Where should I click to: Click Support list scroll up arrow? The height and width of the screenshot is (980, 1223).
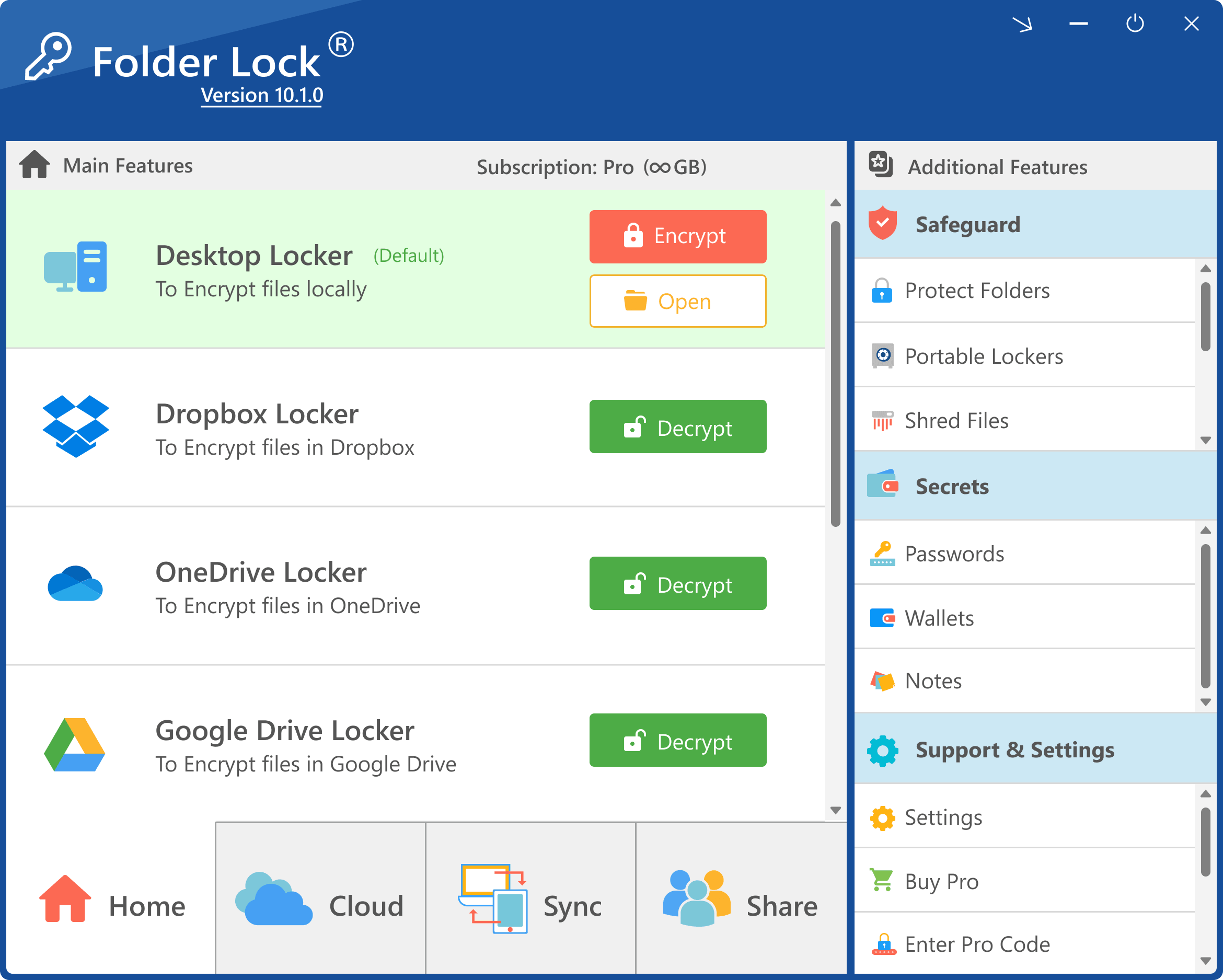[x=1206, y=794]
